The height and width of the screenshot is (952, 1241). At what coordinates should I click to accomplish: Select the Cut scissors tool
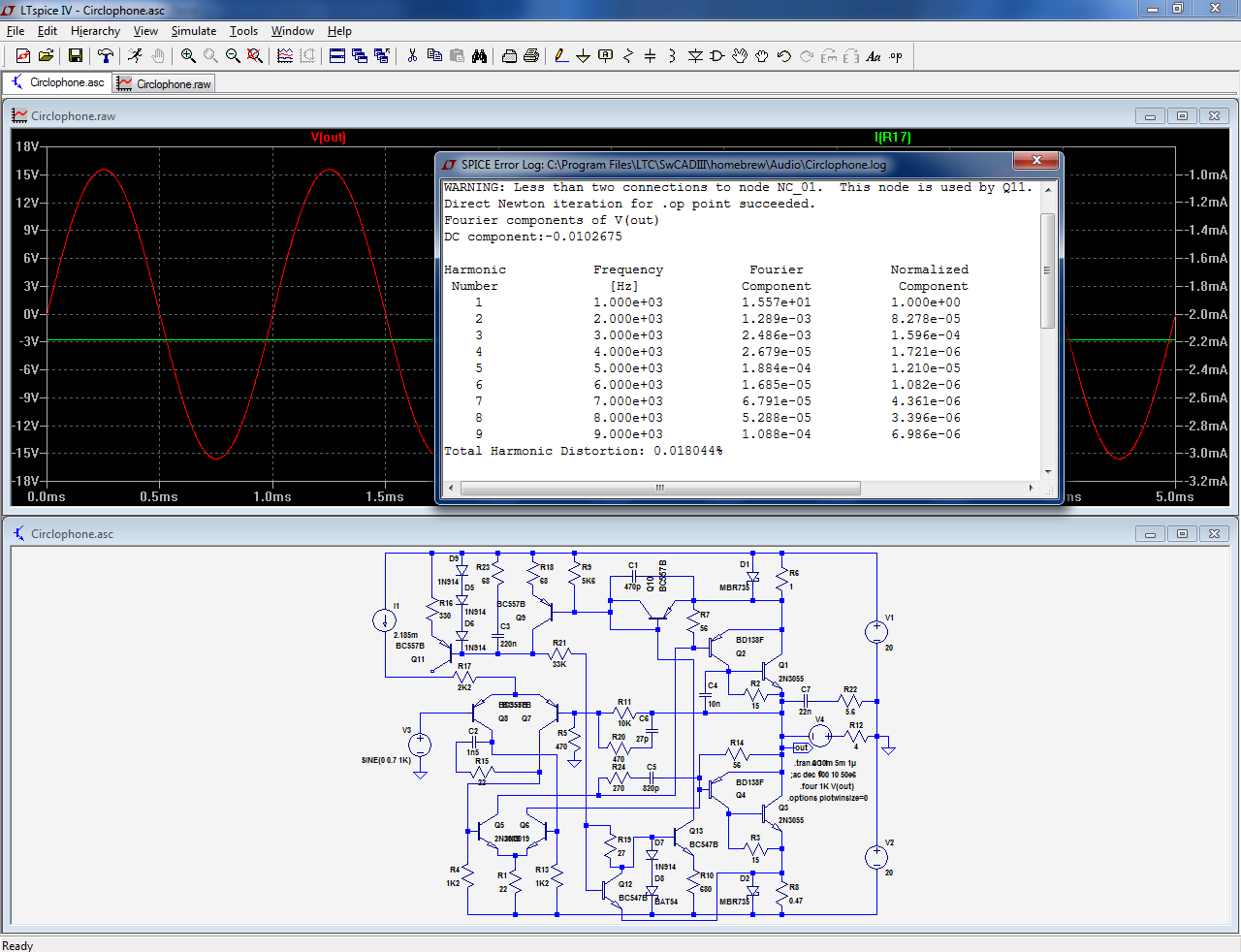click(412, 56)
